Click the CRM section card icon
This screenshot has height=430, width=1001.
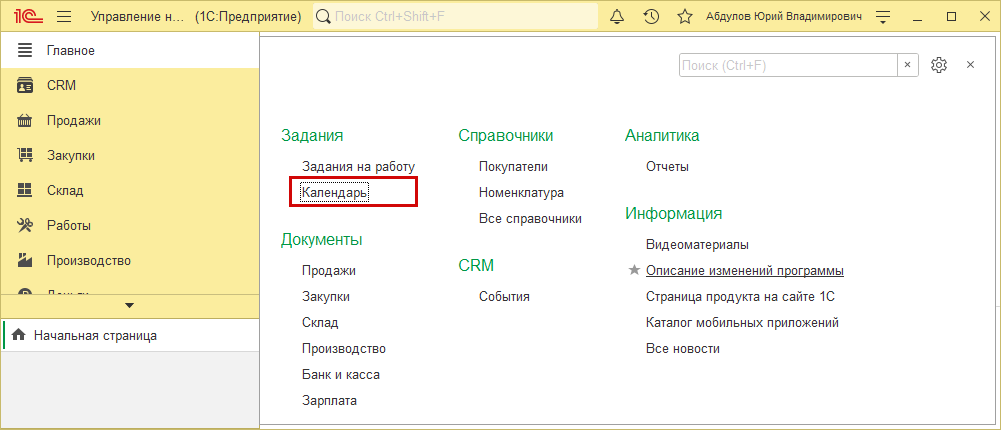click(24, 85)
